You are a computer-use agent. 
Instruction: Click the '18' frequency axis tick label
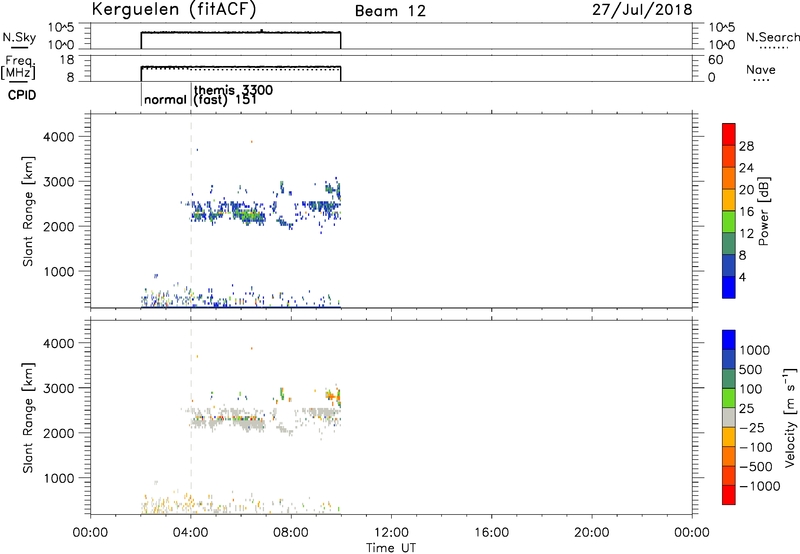(67, 60)
